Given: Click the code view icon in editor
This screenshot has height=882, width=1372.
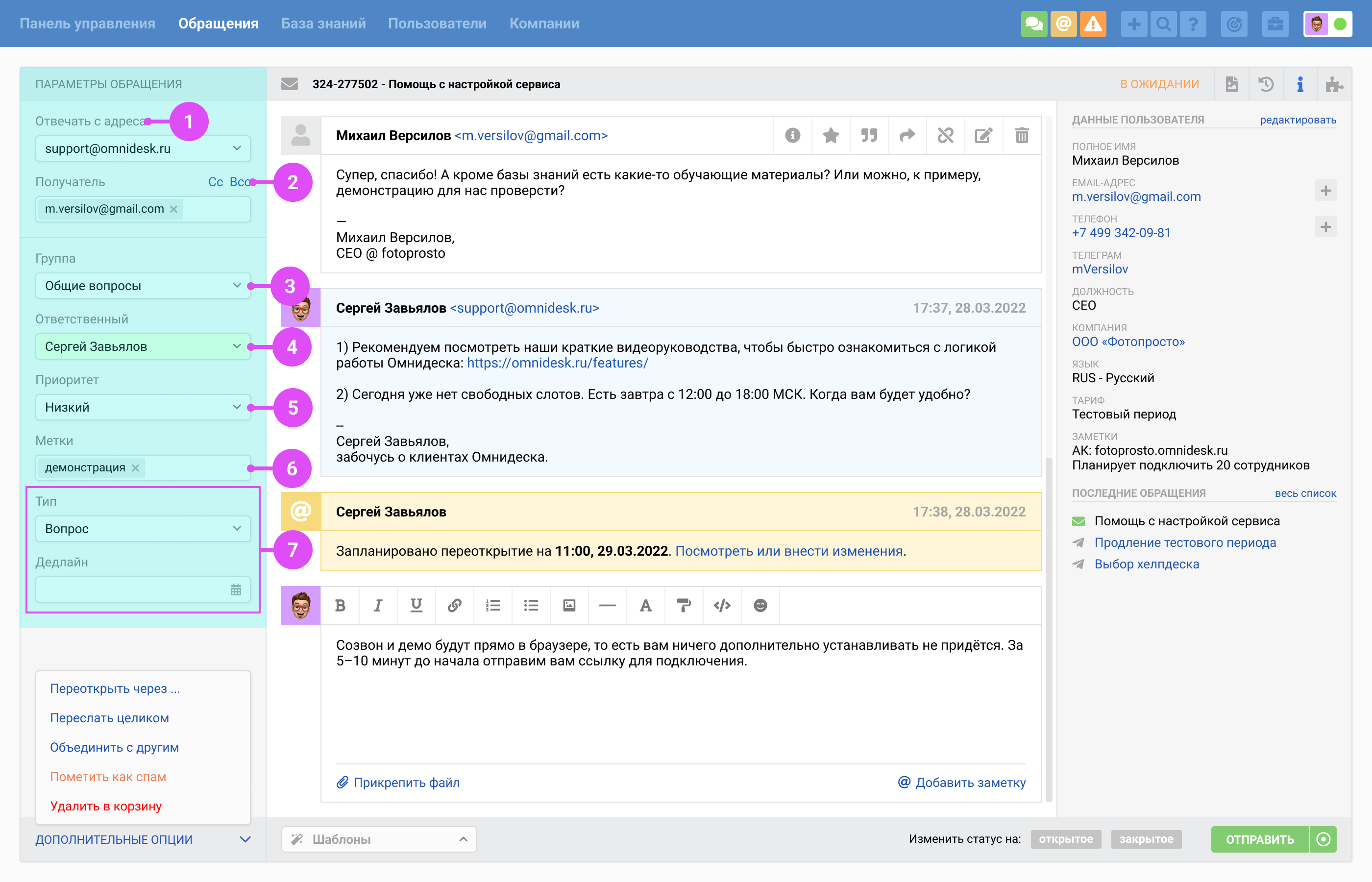Looking at the screenshot, I should tap(721, 605).
